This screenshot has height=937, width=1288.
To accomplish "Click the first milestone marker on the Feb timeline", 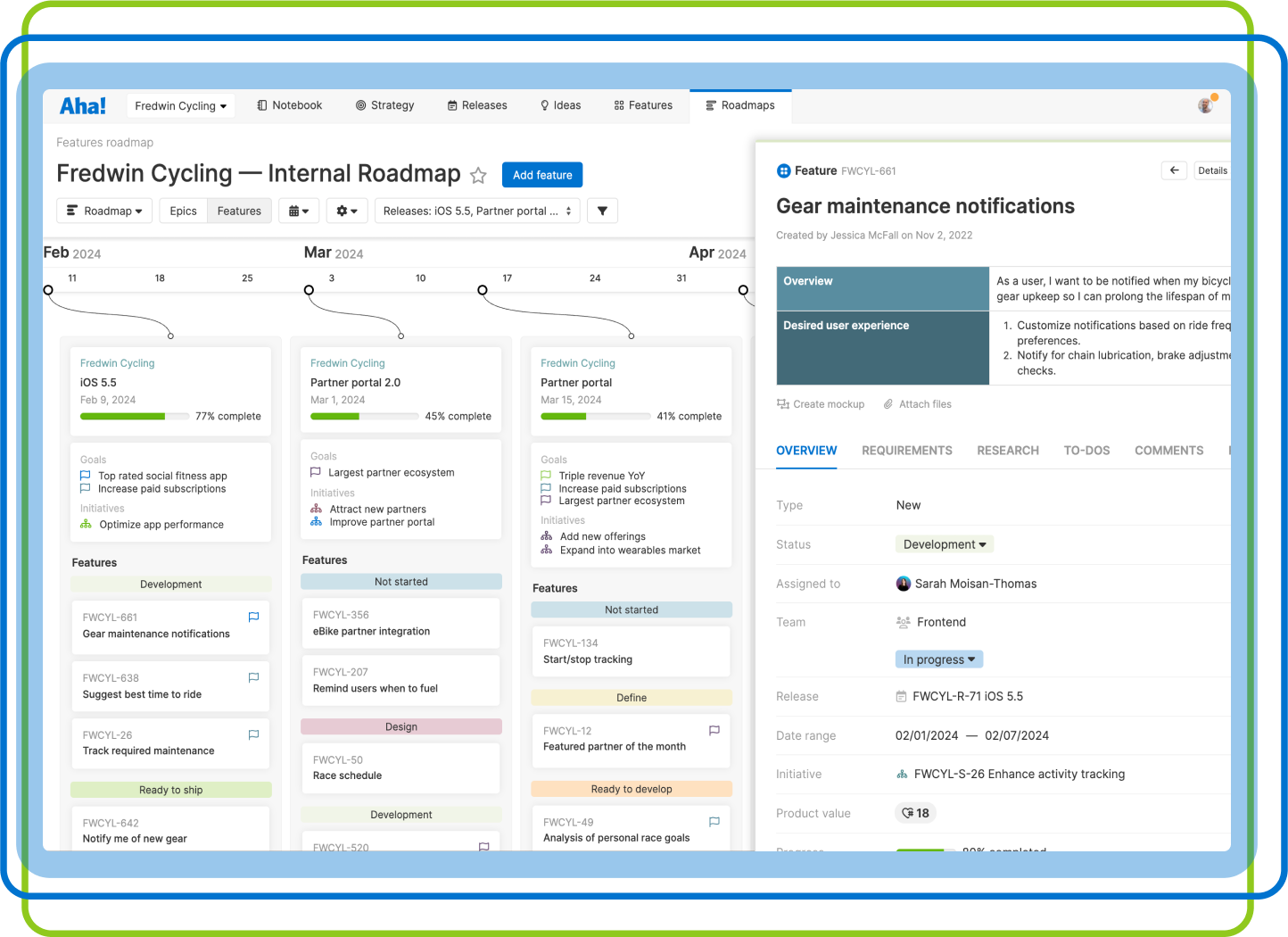I will [47, 290].
